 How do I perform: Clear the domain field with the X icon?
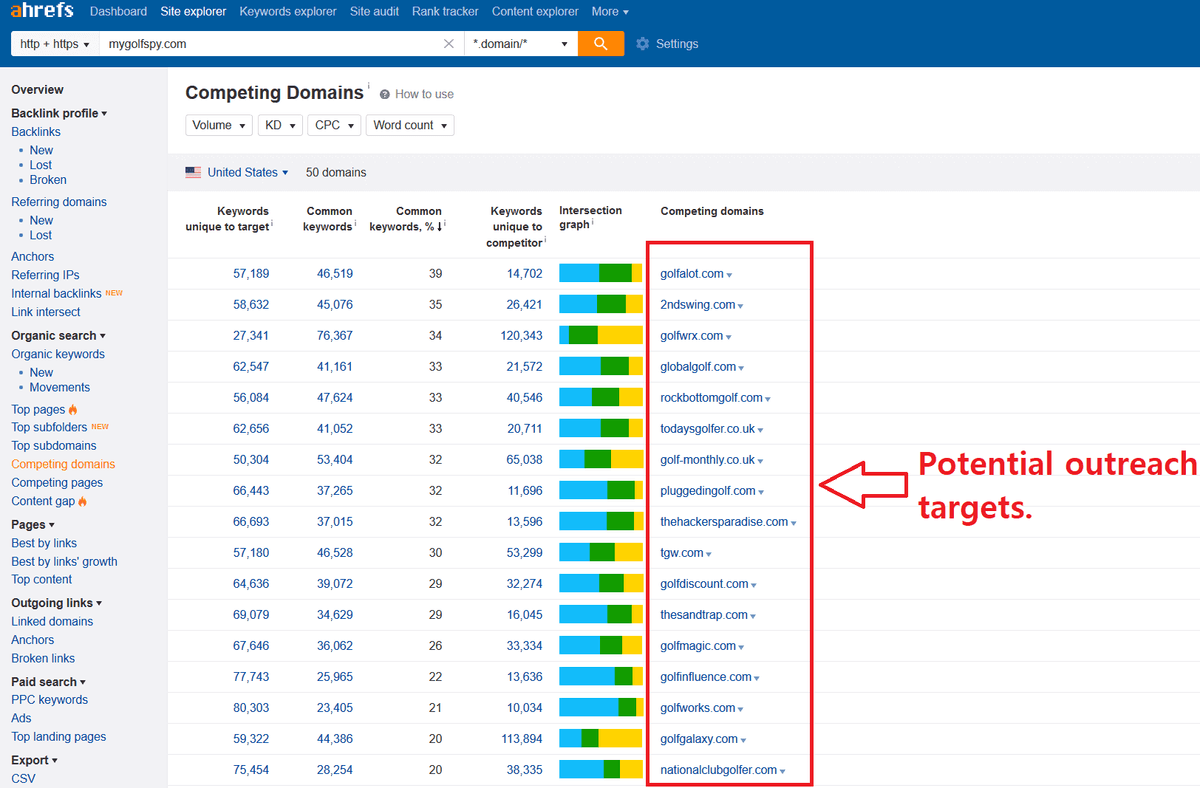coord(449,44)
